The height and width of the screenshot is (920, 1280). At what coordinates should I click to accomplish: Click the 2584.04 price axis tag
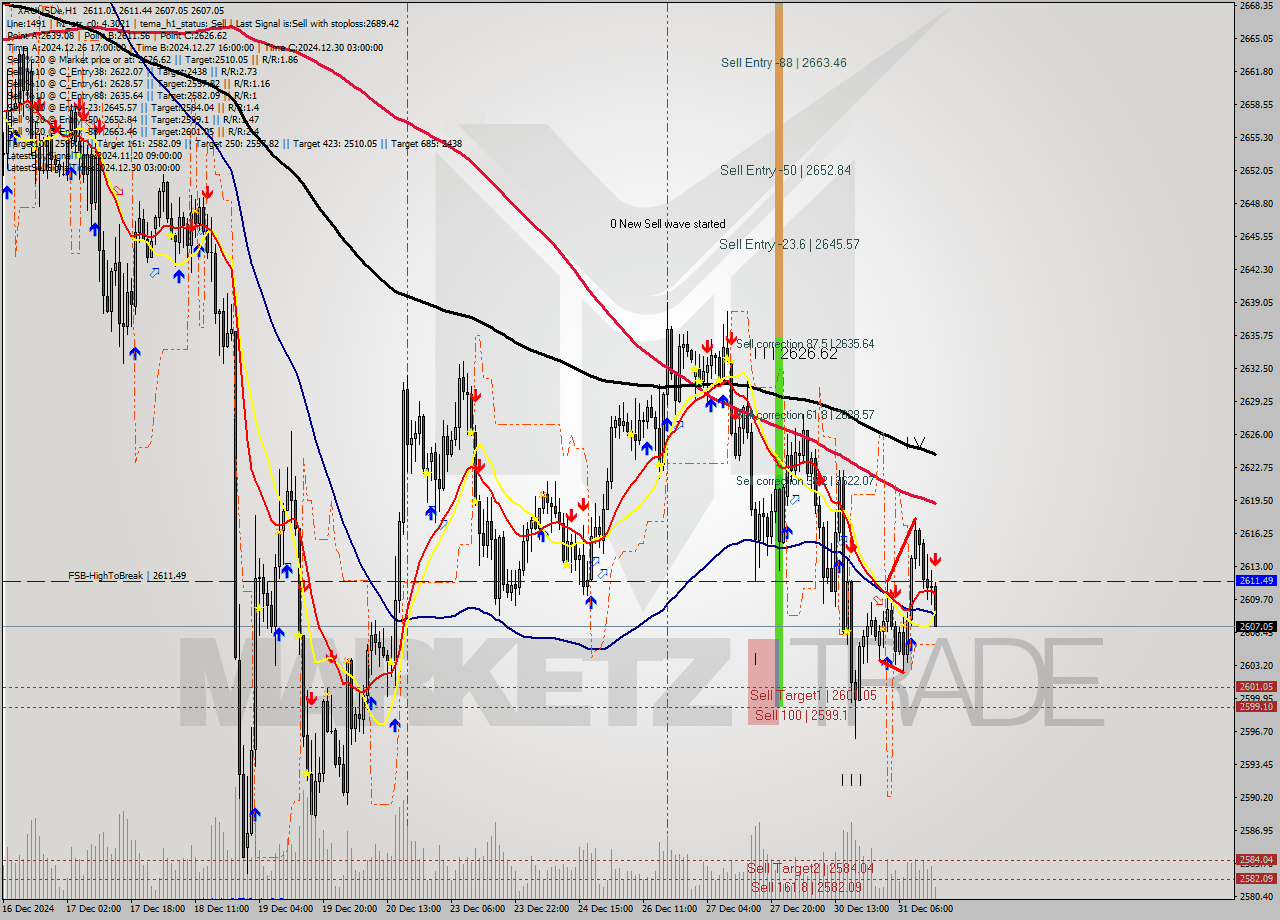[1256, 860]
